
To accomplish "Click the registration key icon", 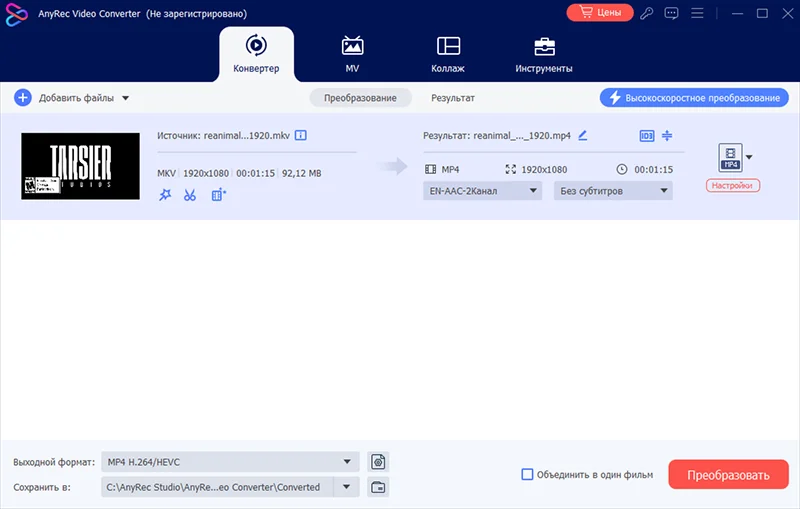I will tap(647, 13).
